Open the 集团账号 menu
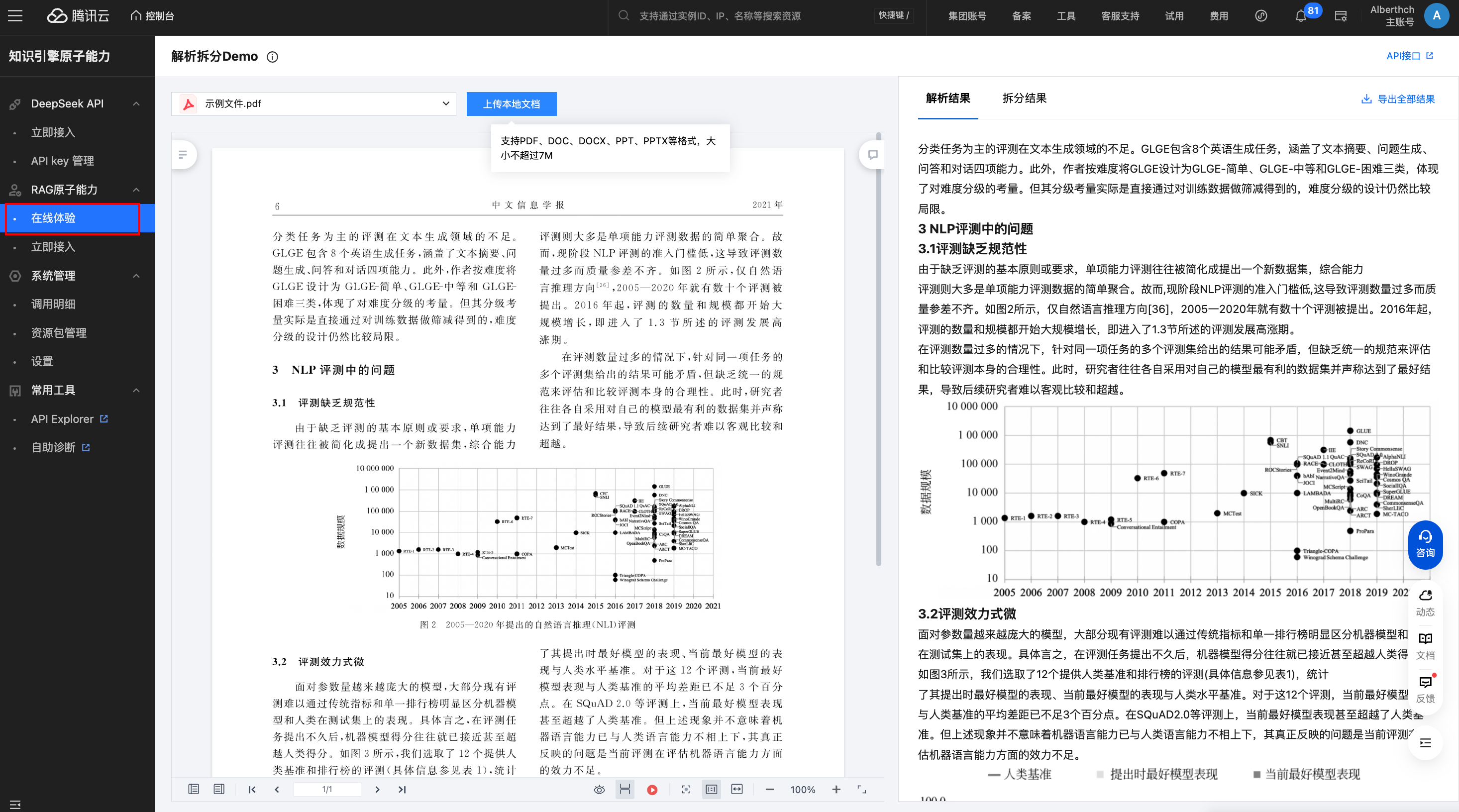The height and width of the screenshot is (812, 1459). 967,16
